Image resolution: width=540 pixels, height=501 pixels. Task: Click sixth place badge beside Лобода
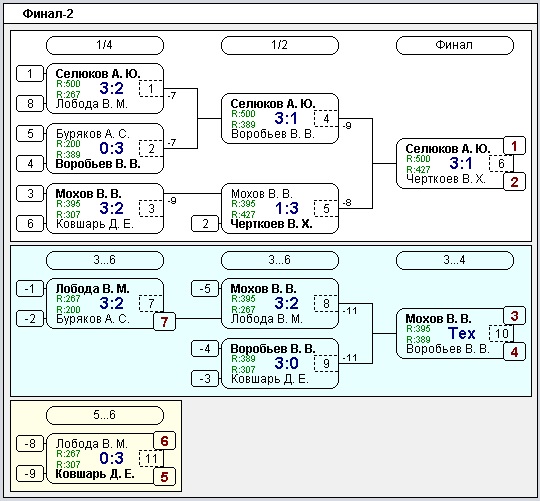click(x=164, y=441)
